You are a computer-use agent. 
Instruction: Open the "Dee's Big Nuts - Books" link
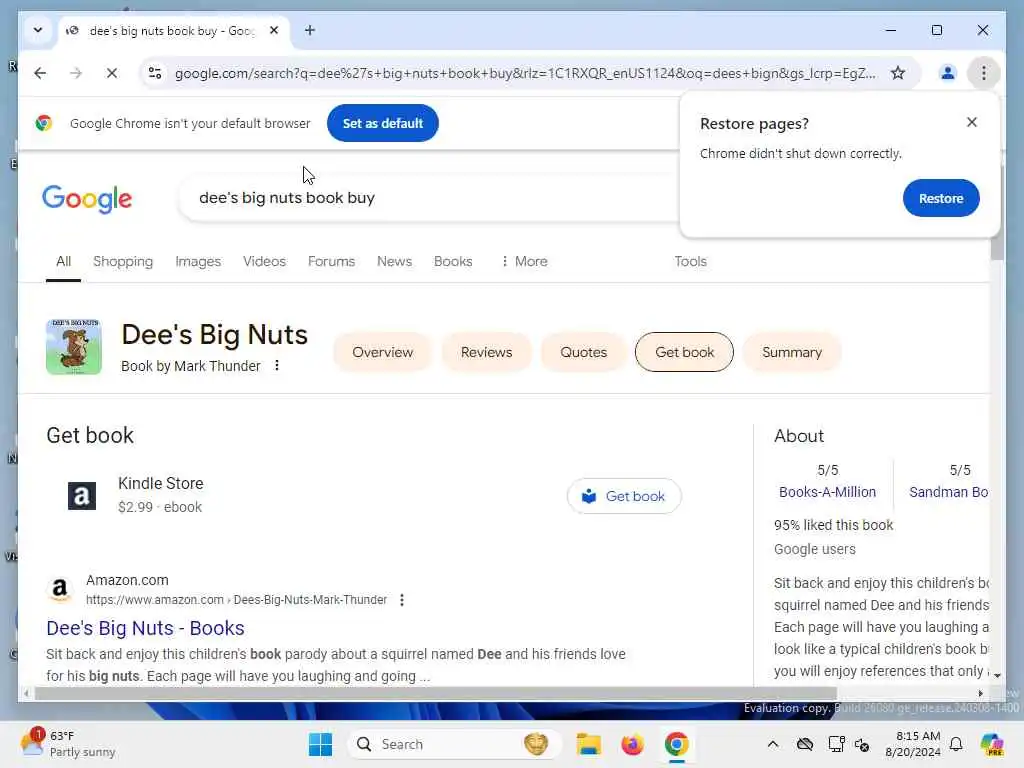tap(146, 628)
